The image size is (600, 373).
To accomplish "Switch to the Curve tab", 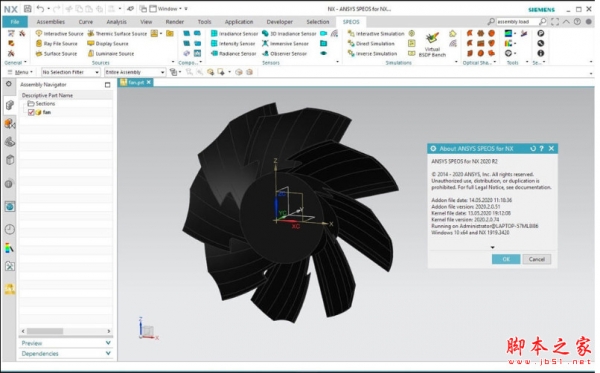I will click(86, 22).
